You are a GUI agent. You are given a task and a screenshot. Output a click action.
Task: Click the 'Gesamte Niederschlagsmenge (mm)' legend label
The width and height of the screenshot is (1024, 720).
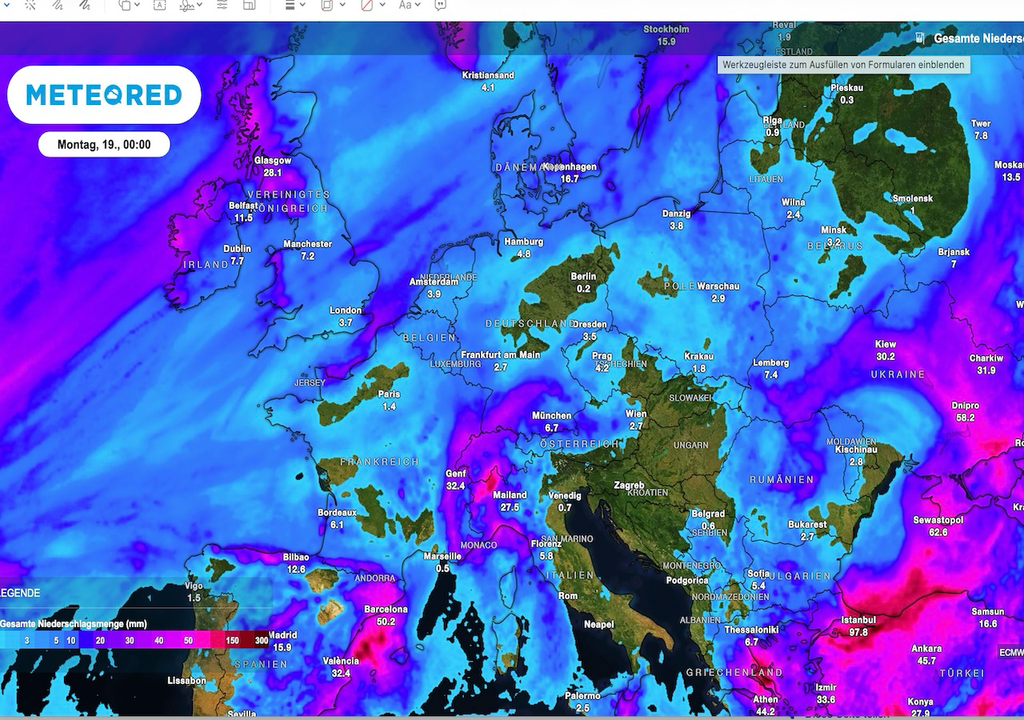pos(73,624)
